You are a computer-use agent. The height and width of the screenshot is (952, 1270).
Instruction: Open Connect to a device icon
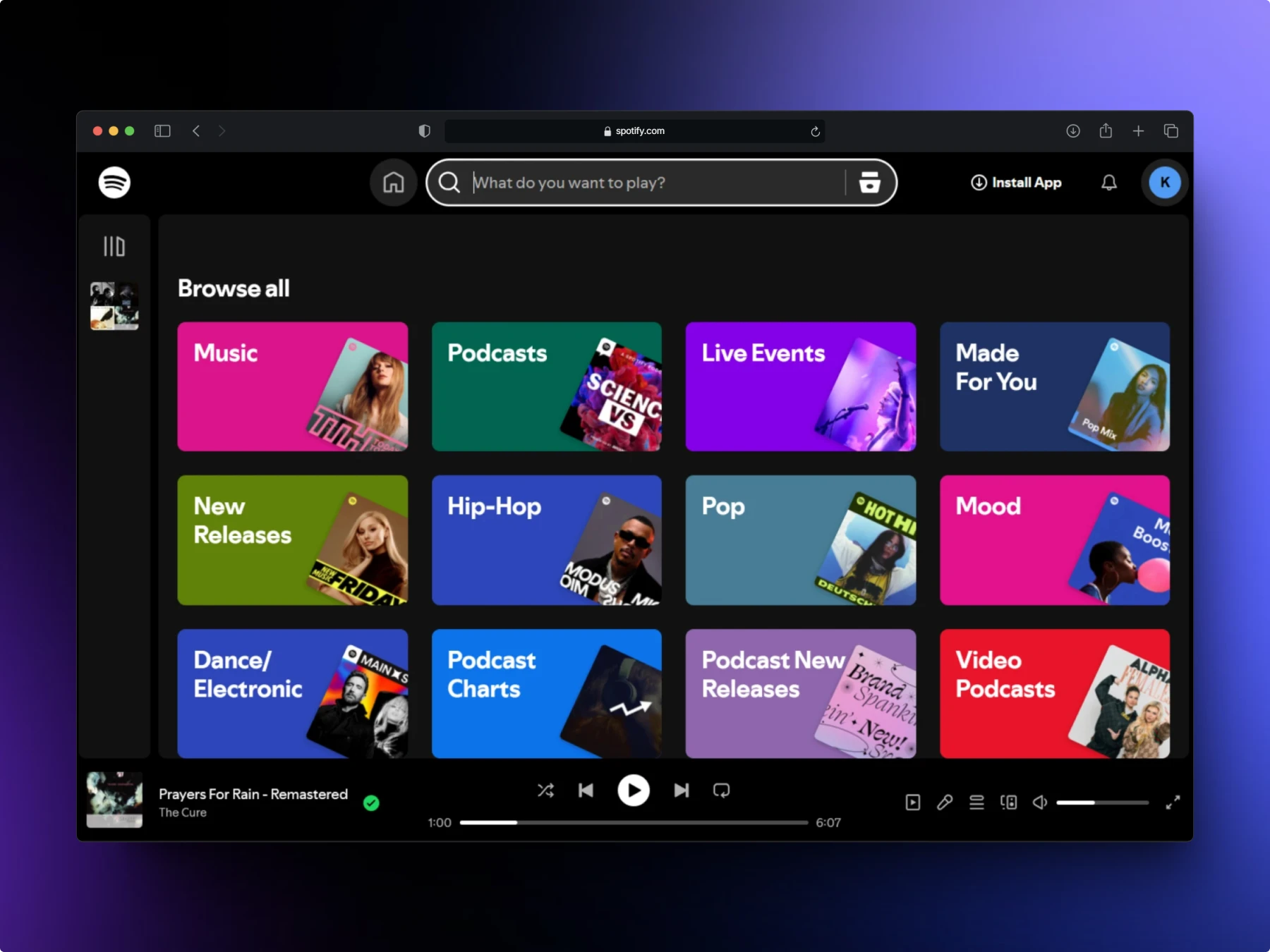tap(1009, 803)
